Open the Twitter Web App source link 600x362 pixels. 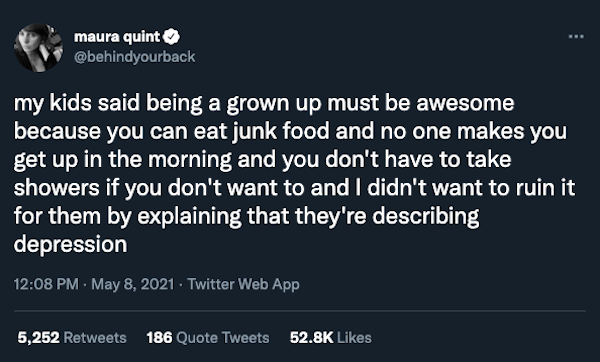point(243,284)
